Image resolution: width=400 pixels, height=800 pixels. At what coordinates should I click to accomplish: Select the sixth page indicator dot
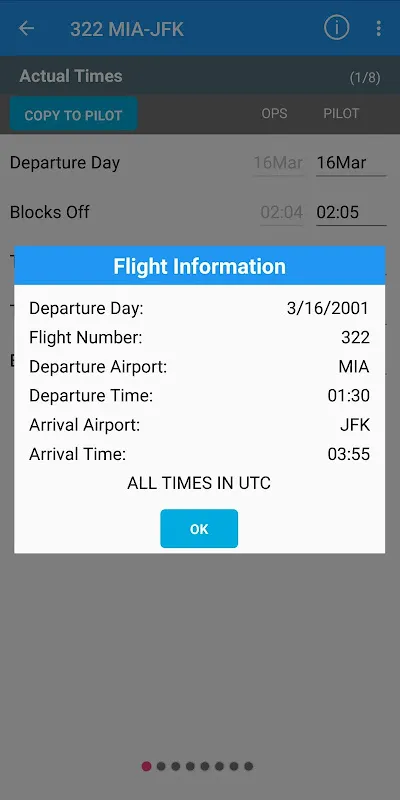pyautogui.click(x=219, y=766)
